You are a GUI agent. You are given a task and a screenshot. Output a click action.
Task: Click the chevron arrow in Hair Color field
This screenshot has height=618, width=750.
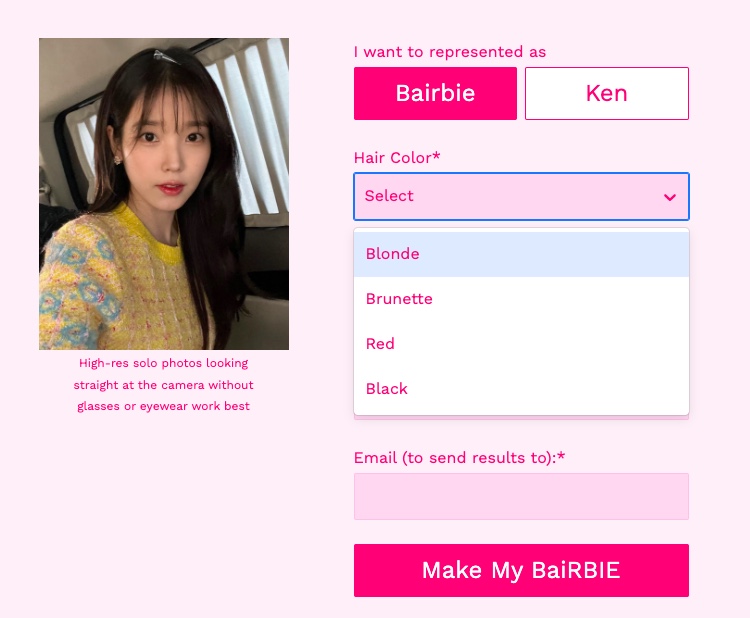coord(670,197)
